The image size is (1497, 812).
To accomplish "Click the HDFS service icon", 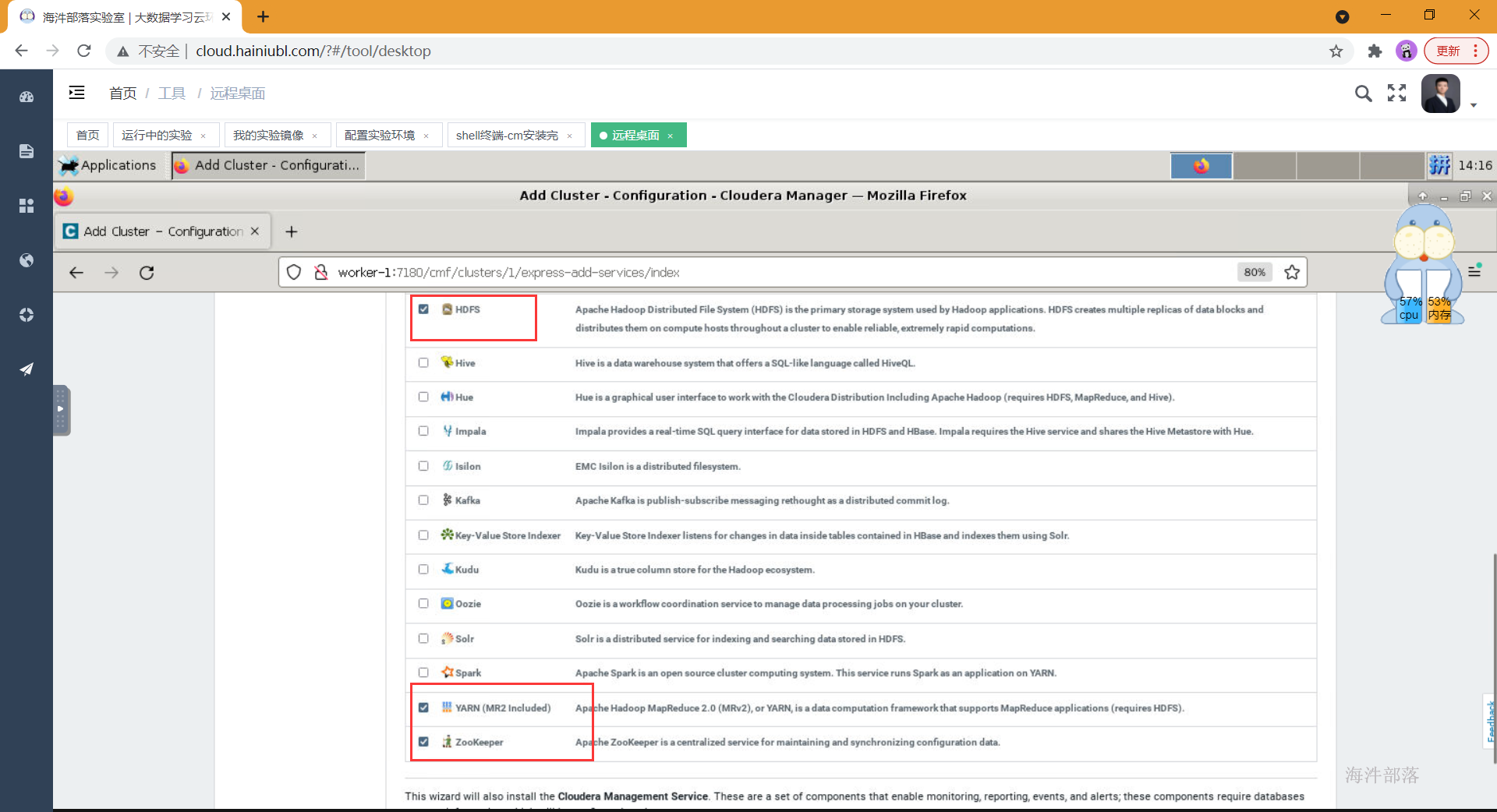I will coord(448,309).
